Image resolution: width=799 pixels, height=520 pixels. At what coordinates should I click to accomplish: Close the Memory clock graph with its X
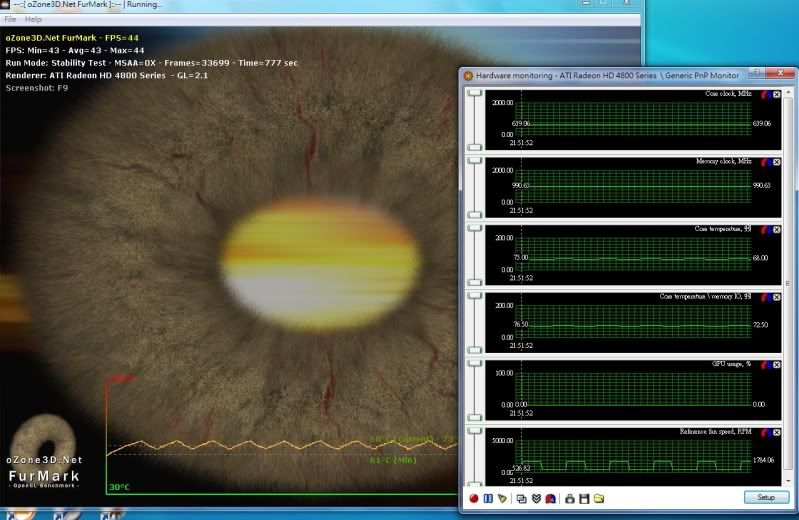(x=777, y=161)
